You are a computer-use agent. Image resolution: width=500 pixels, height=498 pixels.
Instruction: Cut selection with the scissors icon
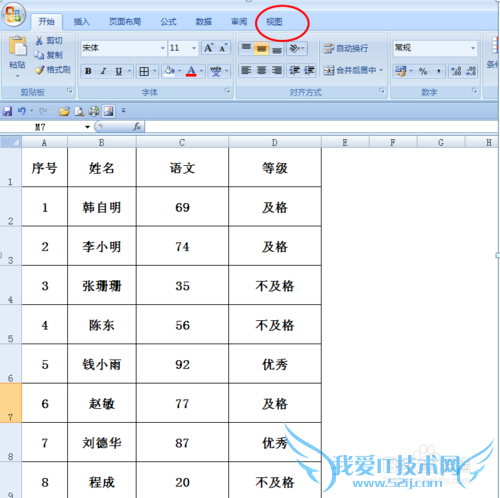(39, 41)
